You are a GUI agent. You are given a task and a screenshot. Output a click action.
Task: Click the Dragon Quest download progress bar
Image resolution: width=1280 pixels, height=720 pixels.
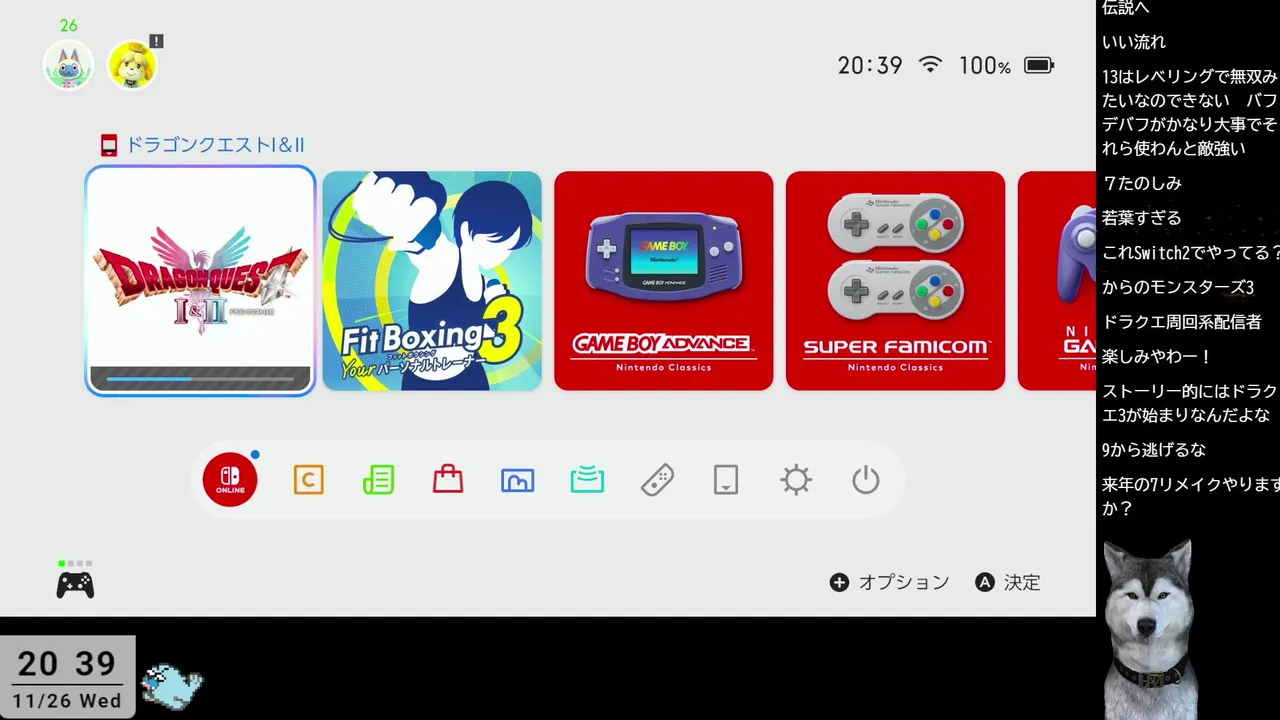200,379
